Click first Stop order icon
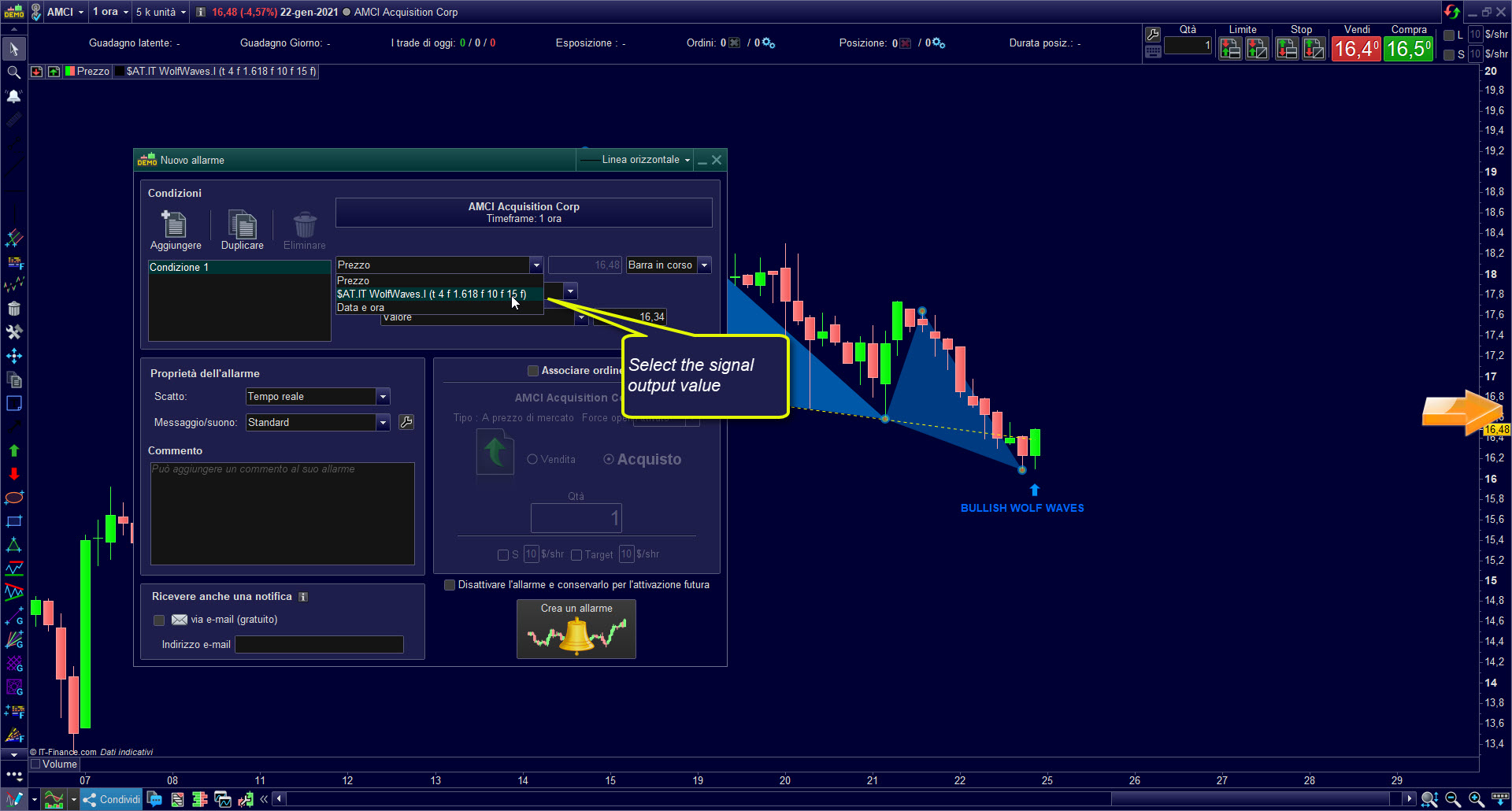This screenshot has height=811, width=1512. pyautogui.click(x=1288, y=49)
